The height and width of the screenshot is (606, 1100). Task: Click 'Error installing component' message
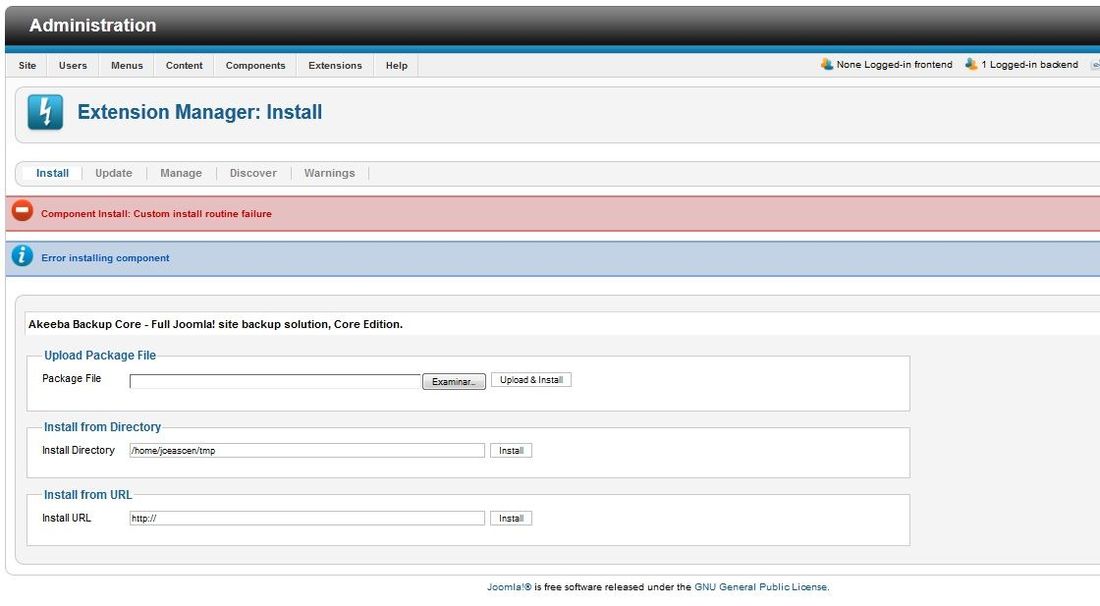pos(105,258)
